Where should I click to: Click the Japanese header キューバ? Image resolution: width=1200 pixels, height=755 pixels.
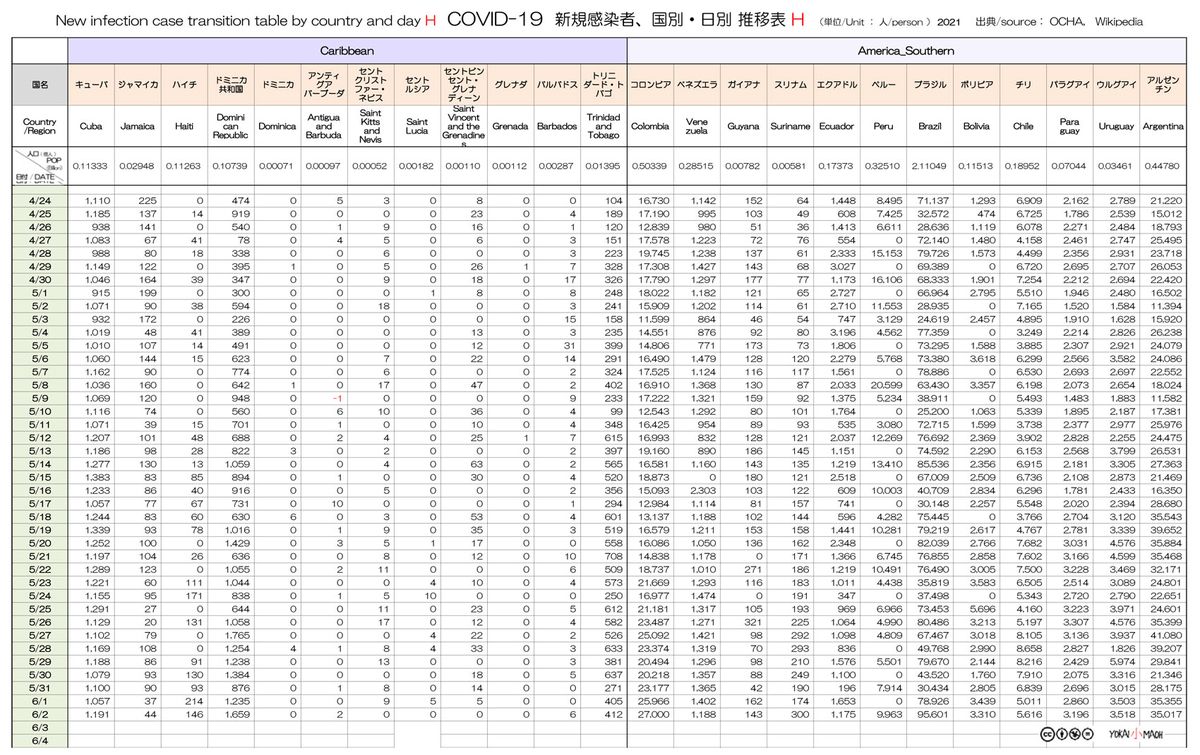(x=91, y=85)
